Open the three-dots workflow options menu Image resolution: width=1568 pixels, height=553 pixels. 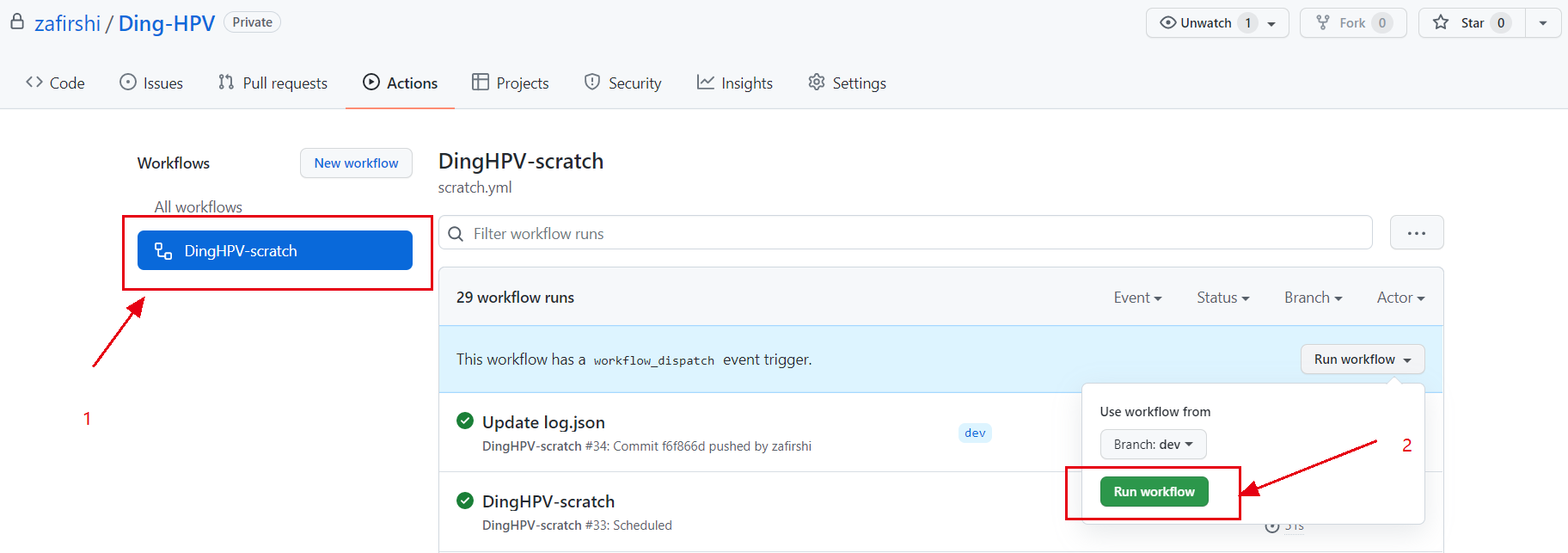pos(1417,233)
